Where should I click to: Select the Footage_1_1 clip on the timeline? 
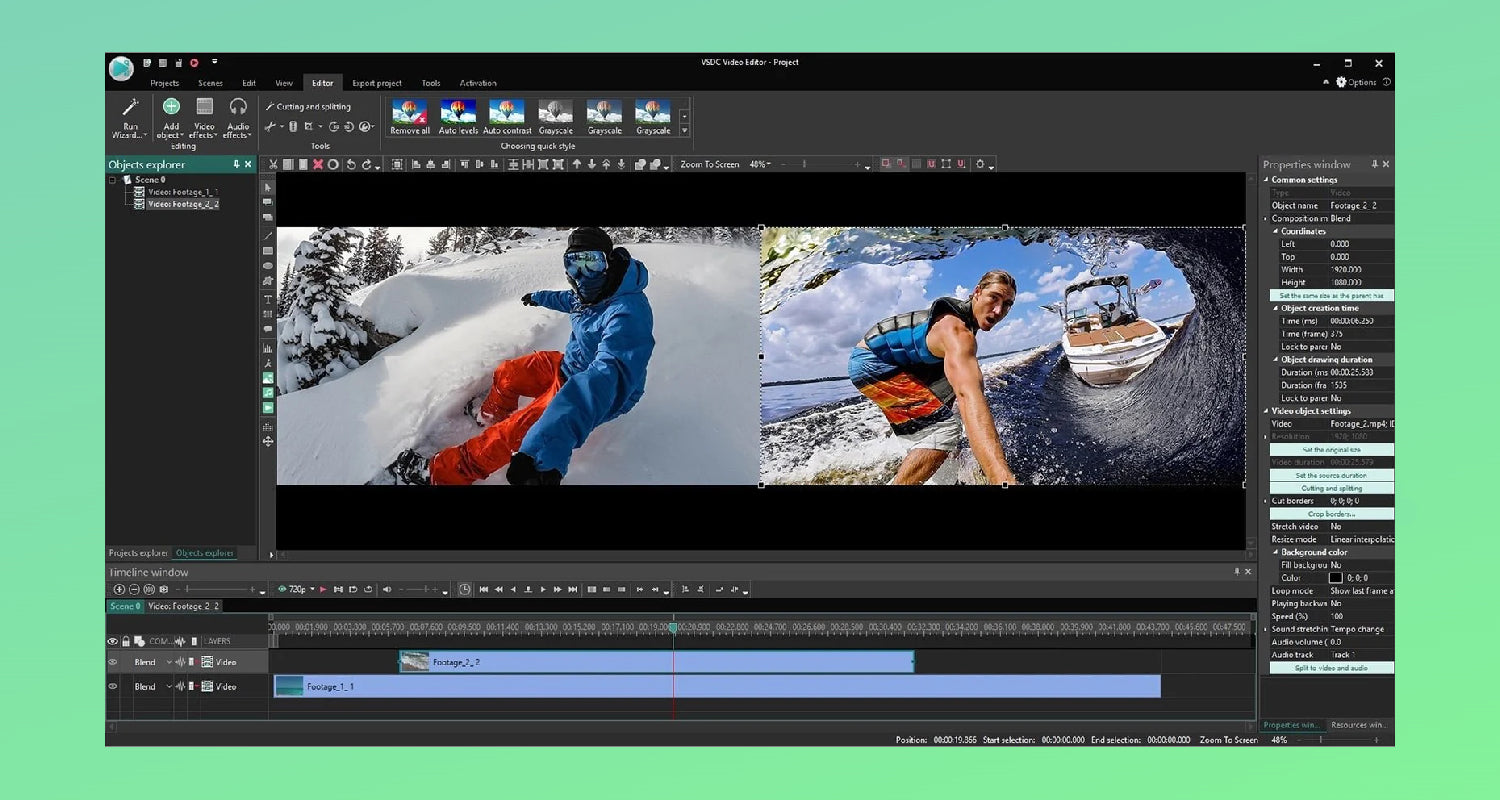pyautogui.click(x=717, y=686)
